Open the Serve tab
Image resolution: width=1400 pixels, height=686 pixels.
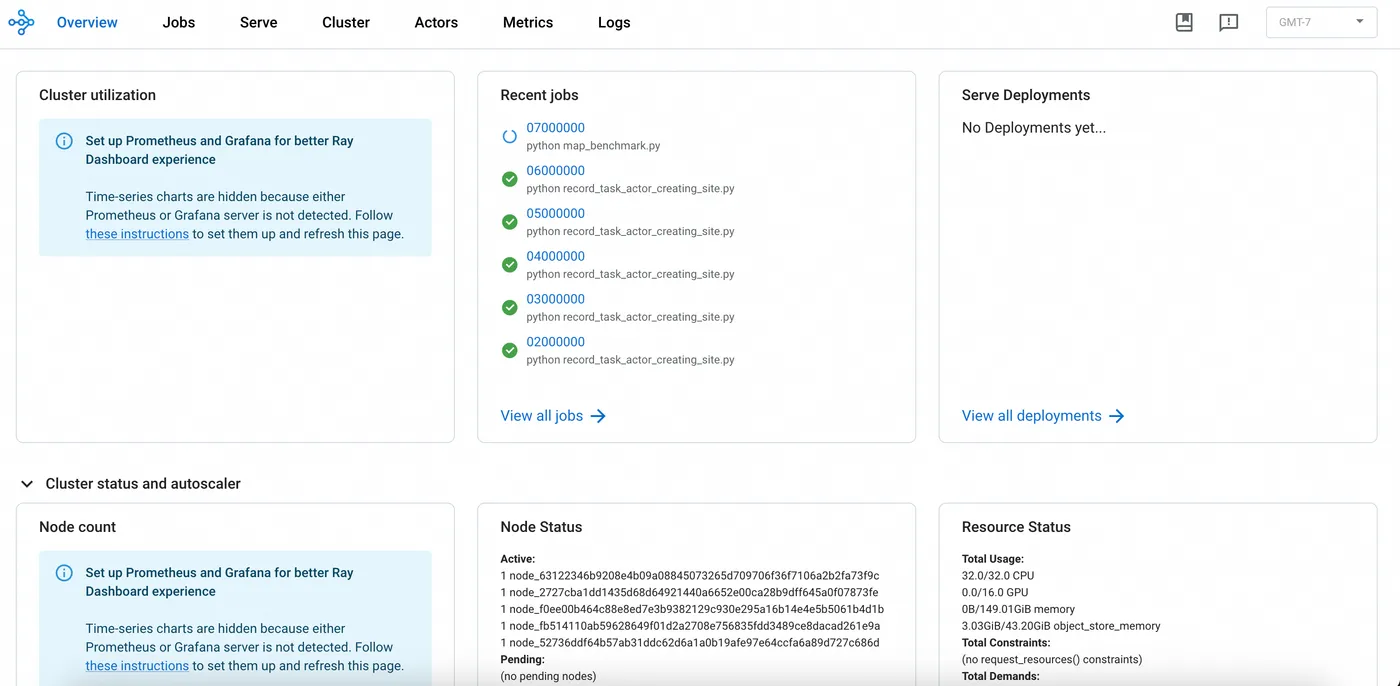pyautogui.click(x=259, y=22)
